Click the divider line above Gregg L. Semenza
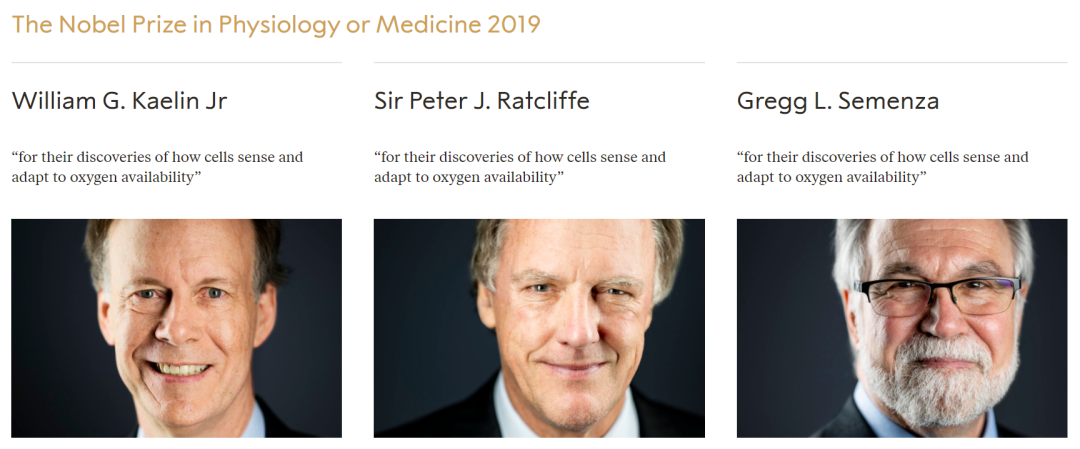This screenshot has width=1080, height=449. pyautogui.click(x=902, y=63)
